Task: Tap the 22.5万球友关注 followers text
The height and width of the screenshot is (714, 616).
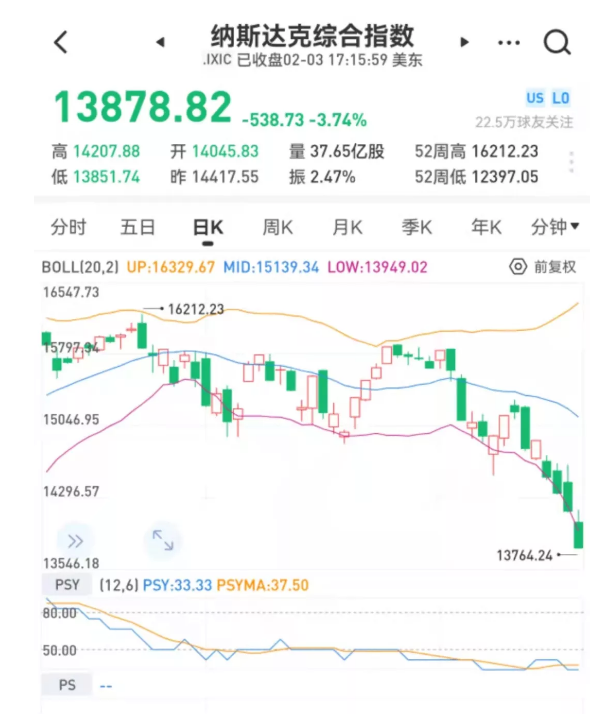Action: [524, 122]
